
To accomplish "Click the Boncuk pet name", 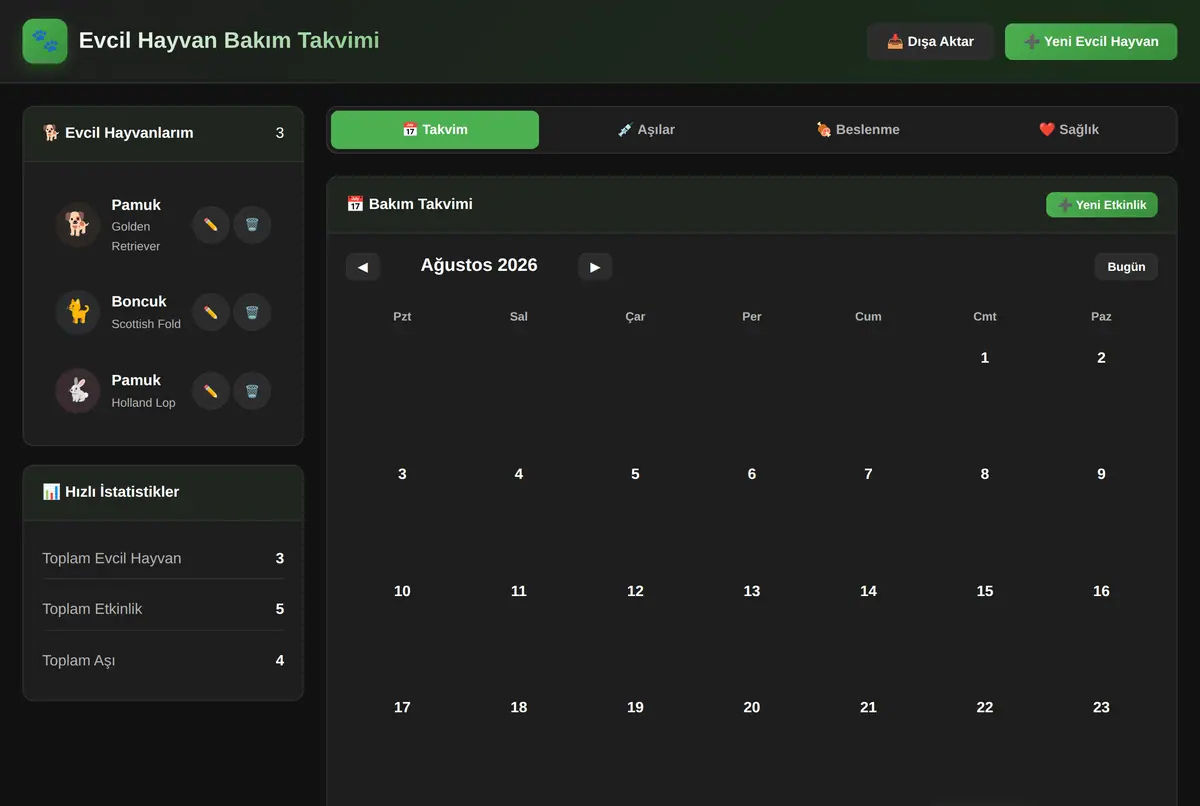I will (139, 302).
